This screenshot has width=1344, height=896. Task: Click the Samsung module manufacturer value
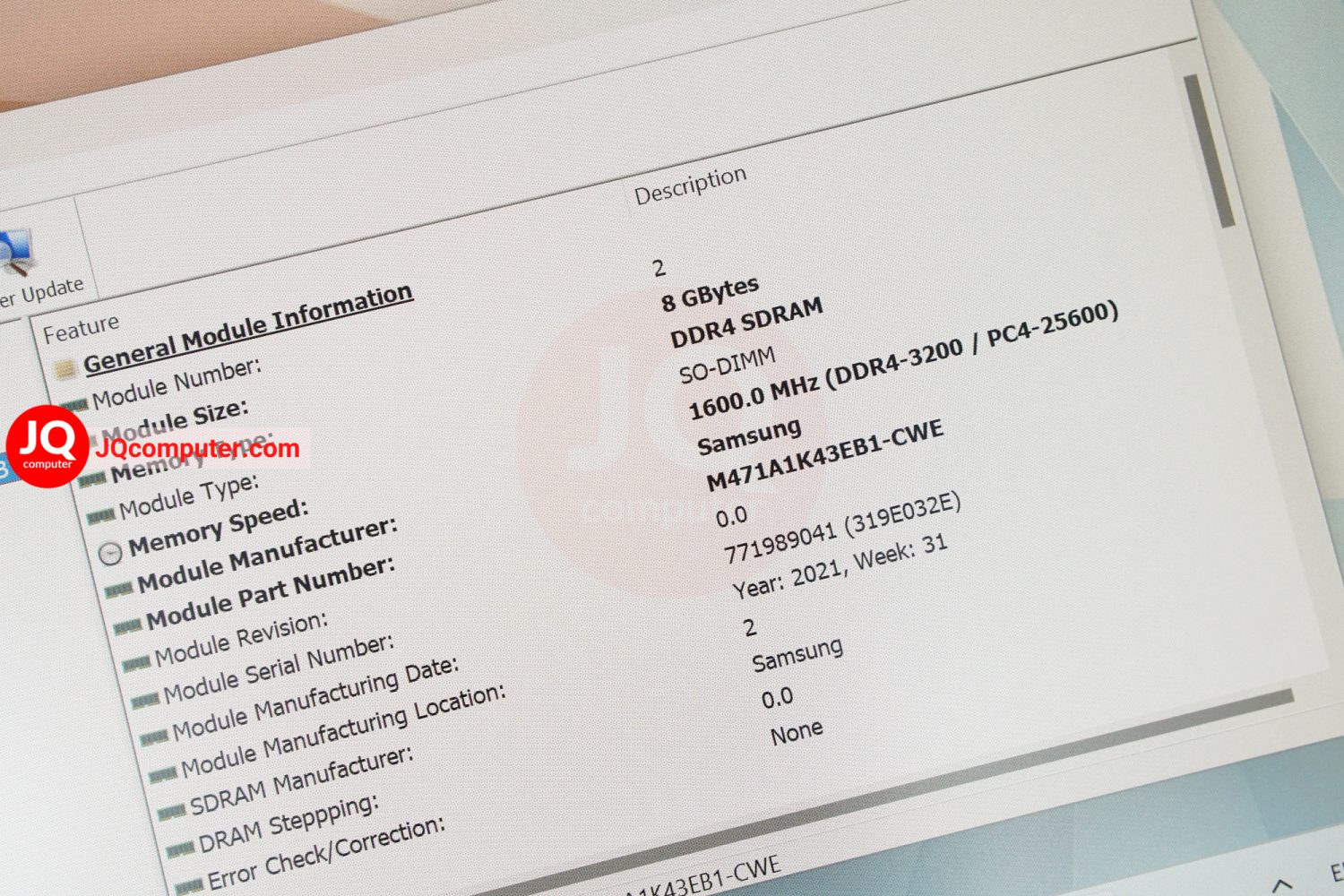pyautogui.click(x=749, y=436)
